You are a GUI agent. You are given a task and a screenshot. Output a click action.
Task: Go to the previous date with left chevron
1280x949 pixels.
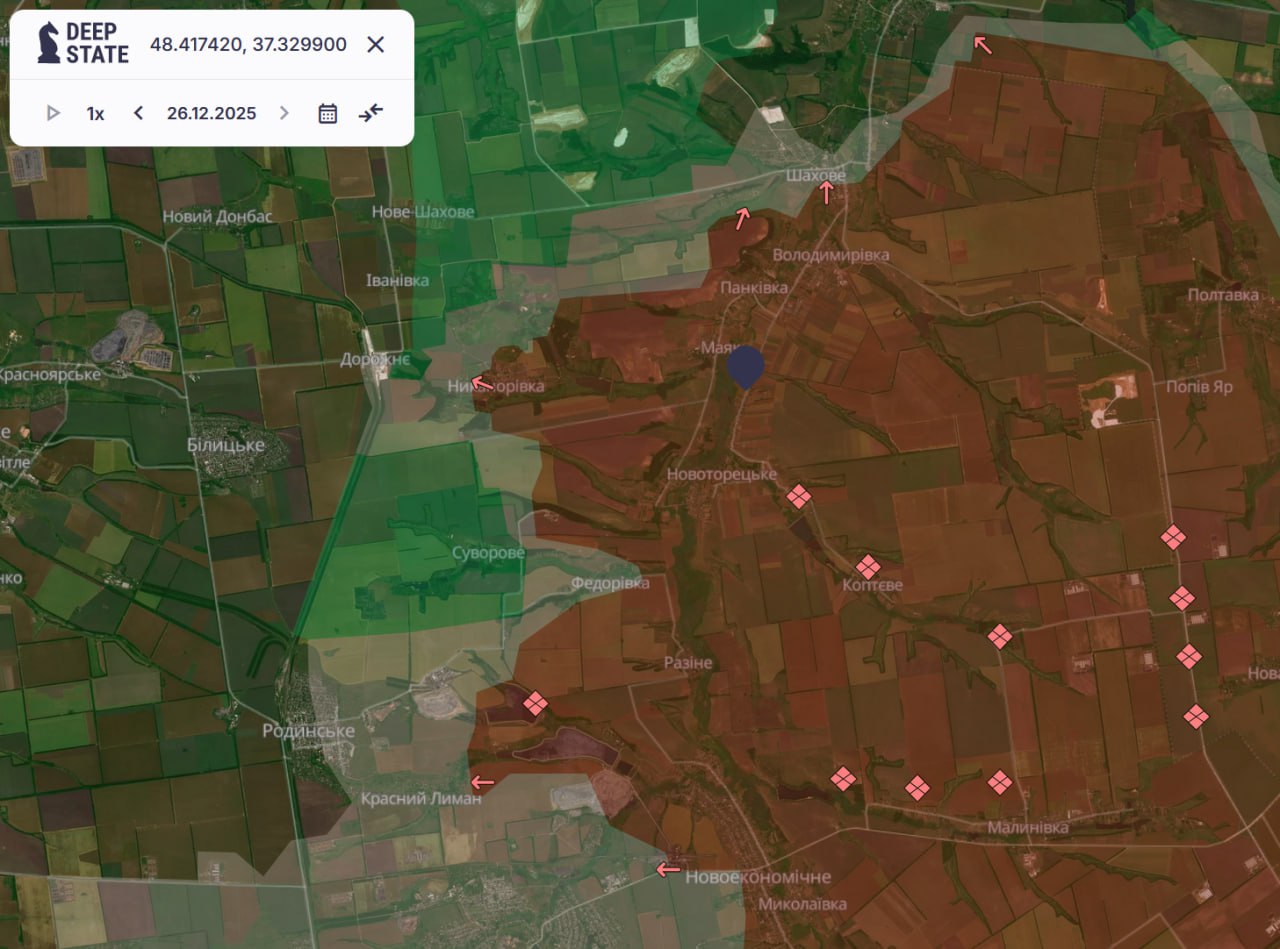(x=139, y=113)
